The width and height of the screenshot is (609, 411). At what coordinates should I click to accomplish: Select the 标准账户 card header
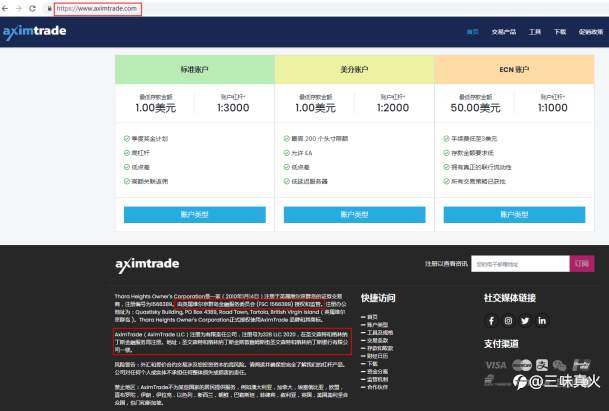[195, 70]
